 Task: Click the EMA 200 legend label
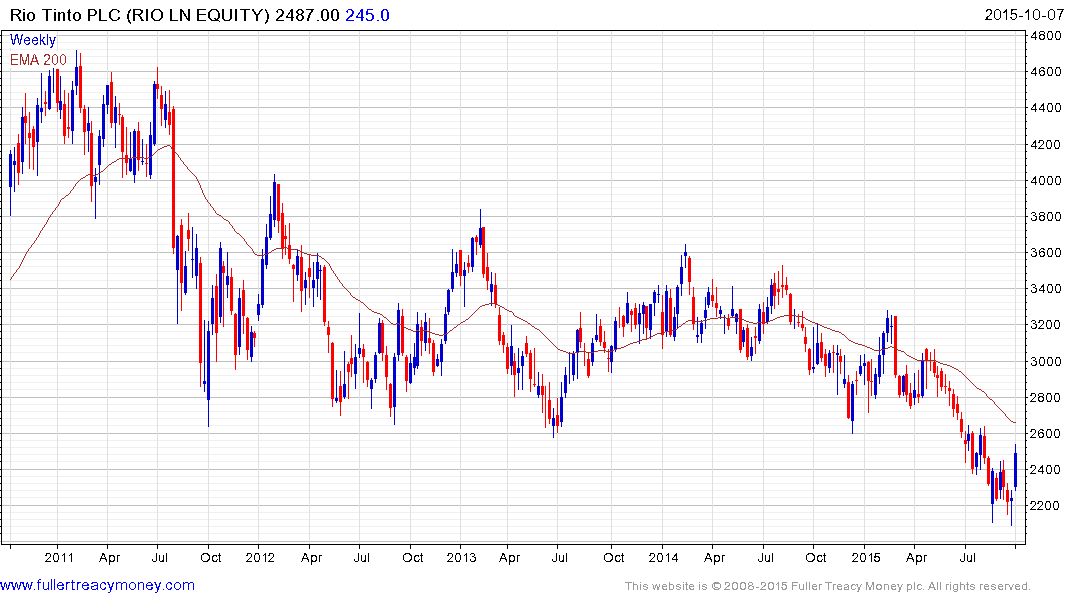(x=38, y=60)
